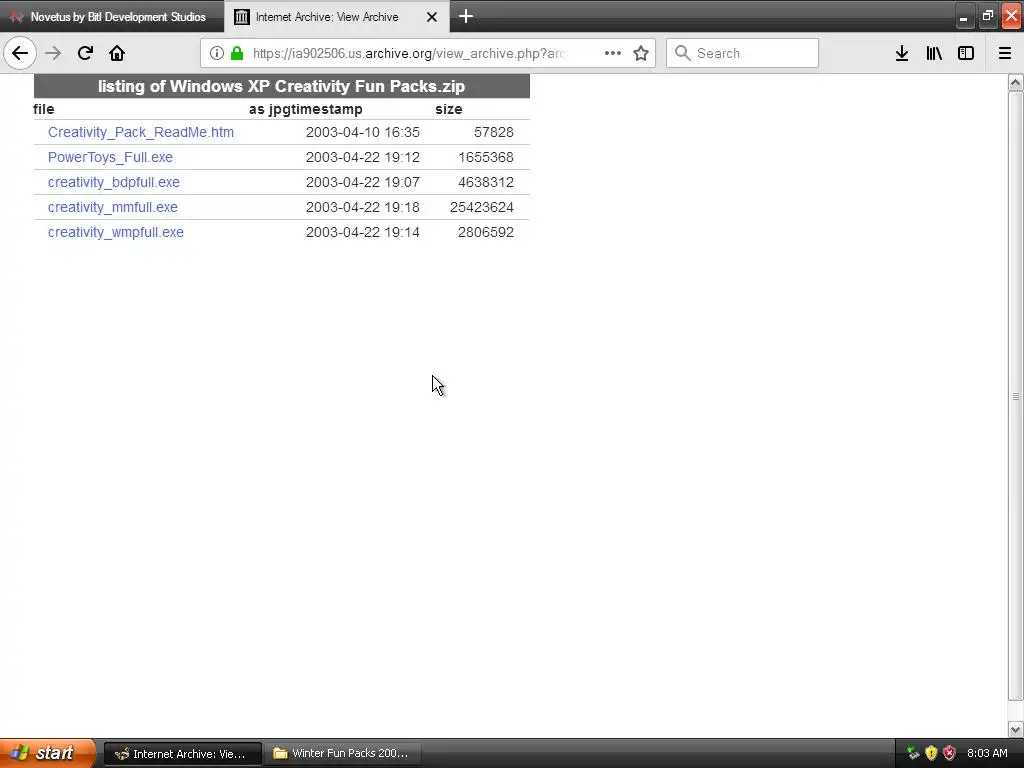Open the Library bookshelf icon
Viewport: 1024px width, 768px height.
(x=934, y=53)
